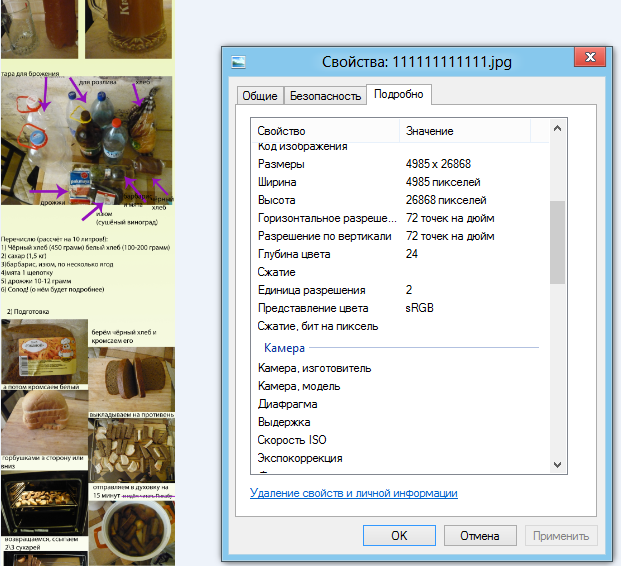Open Удаление свойств и личной информации link
This screenshot has width=621, height=566.
click(x=354, y=493)
